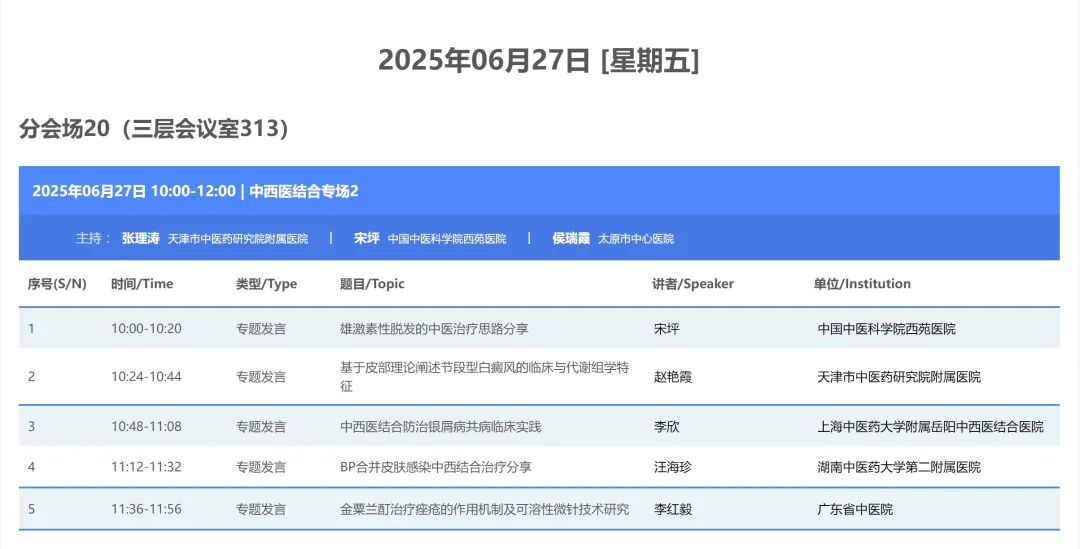Click 专题发言 type in the 11:12-11:32 row

[x=261, y=467]
